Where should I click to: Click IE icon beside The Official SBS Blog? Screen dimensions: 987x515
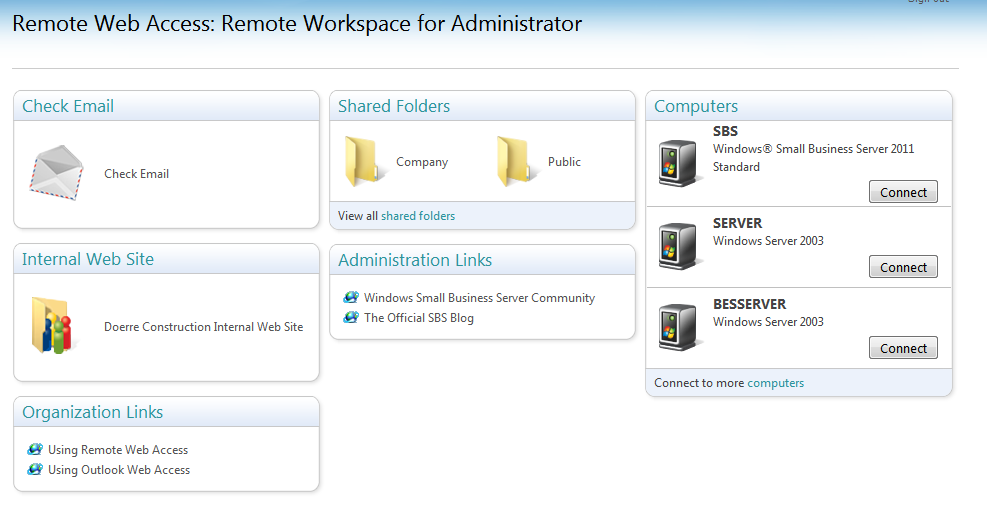click(351, 317)
